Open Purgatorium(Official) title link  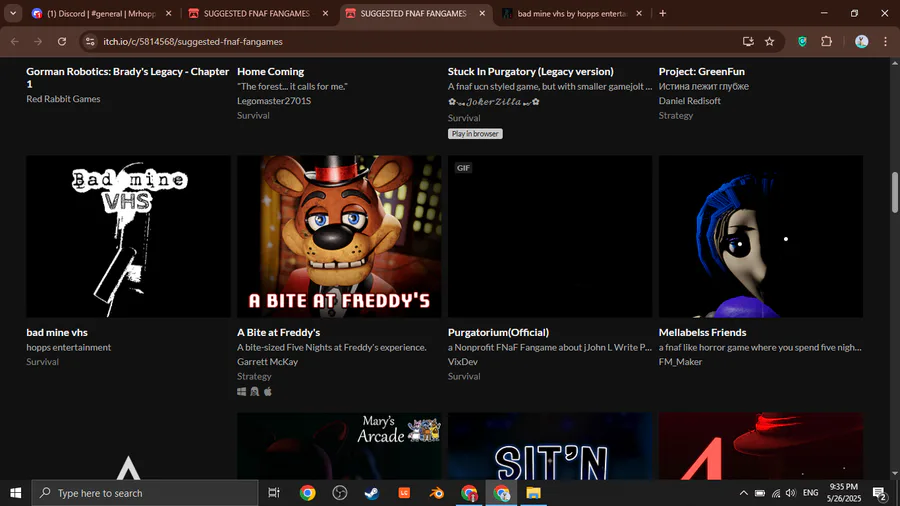(498, 332)
